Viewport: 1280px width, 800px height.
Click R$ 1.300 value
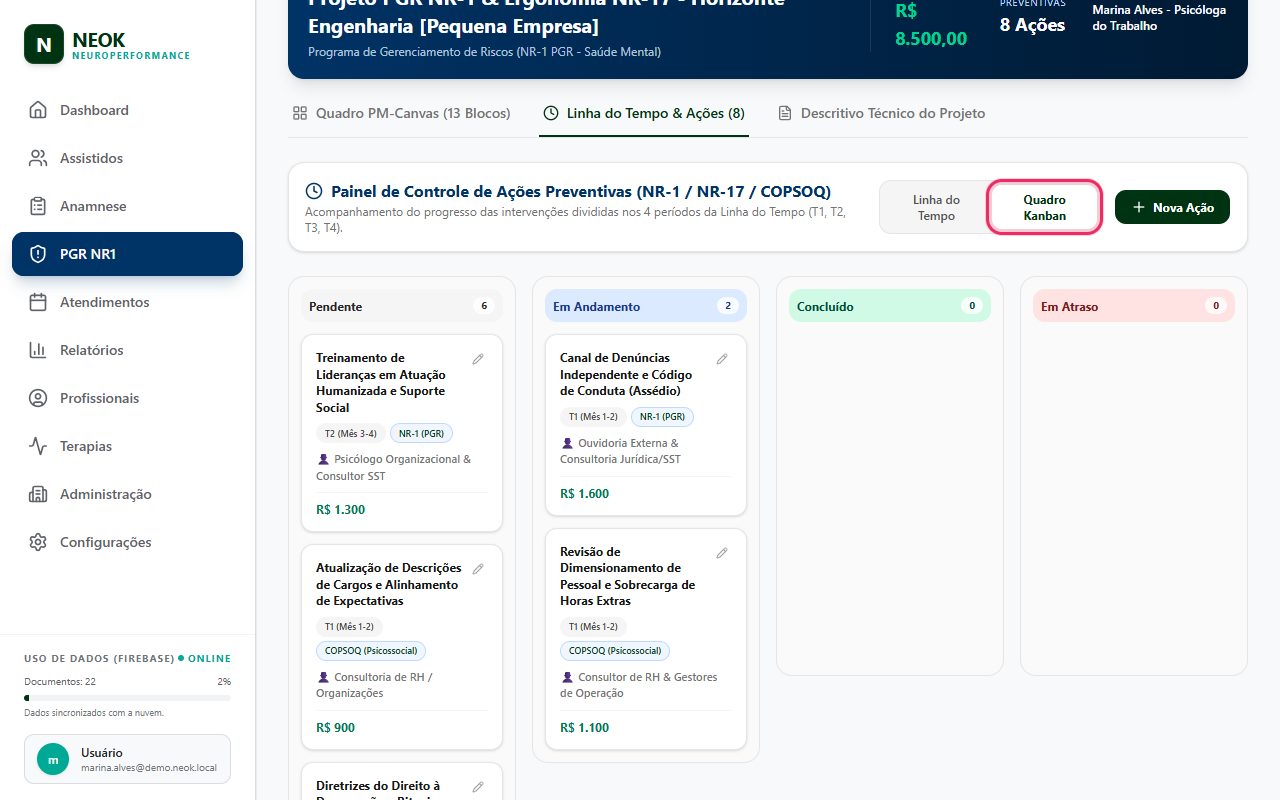click(x=340, y=509)
